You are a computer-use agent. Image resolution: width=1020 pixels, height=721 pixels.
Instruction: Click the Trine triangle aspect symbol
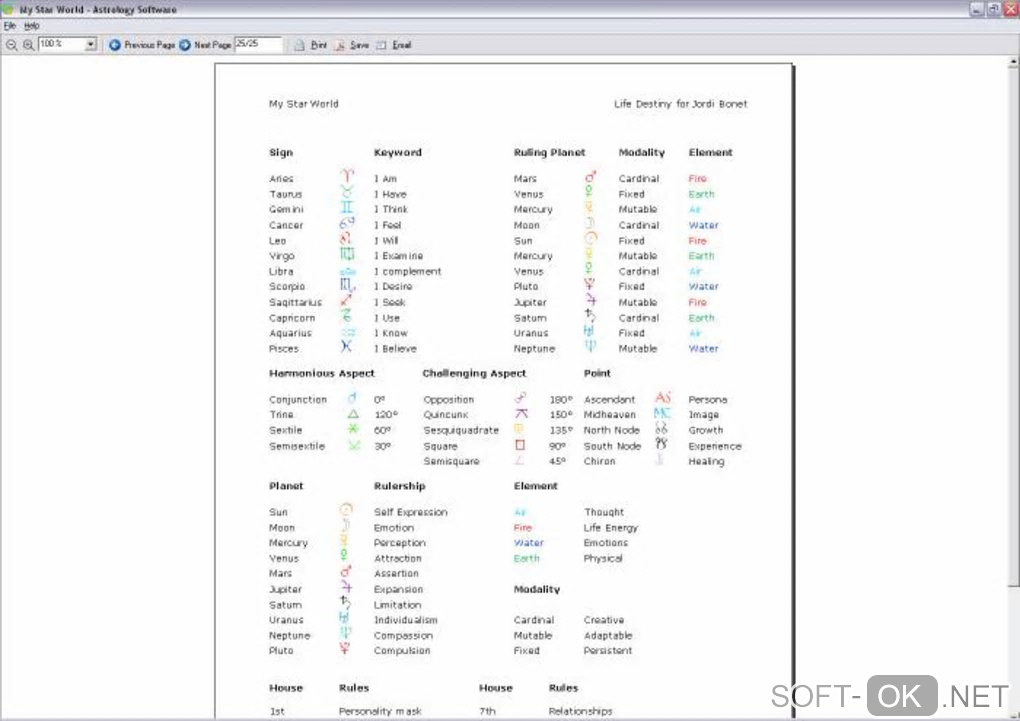pyautogui.click(x=353, y=414)
